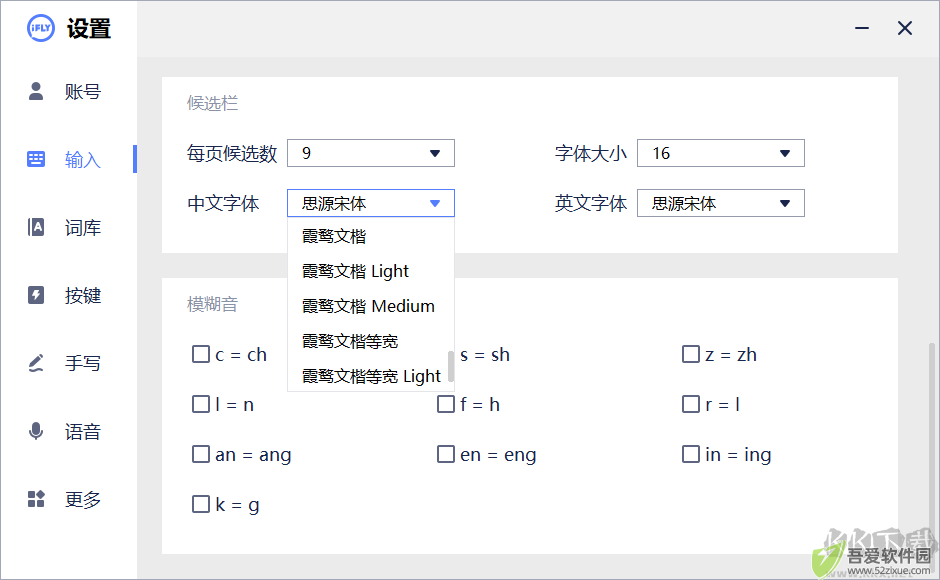
Task: Click the lightning key icon
Action: click(x=36, y=295)
